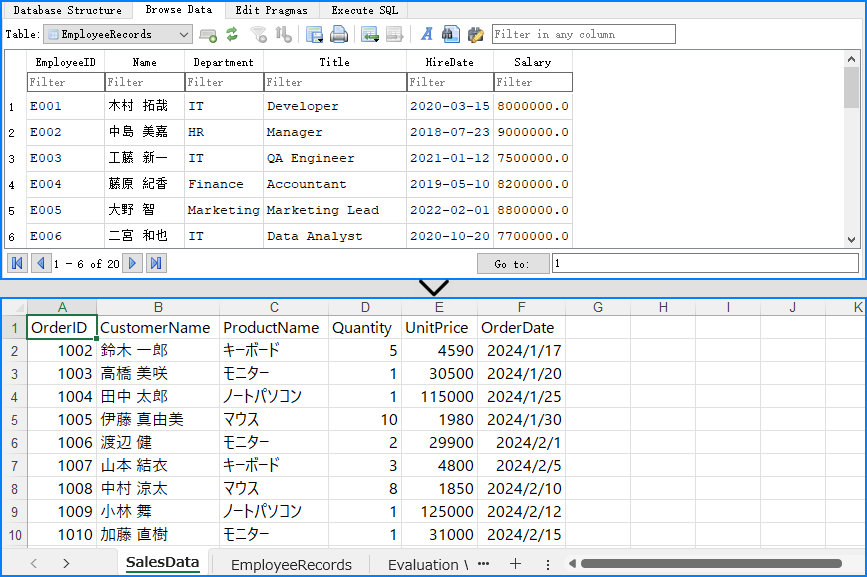Viewport: 867px width, 577px height.
Task: Switch to the Execute SQL tab
Action: (364, 10)
